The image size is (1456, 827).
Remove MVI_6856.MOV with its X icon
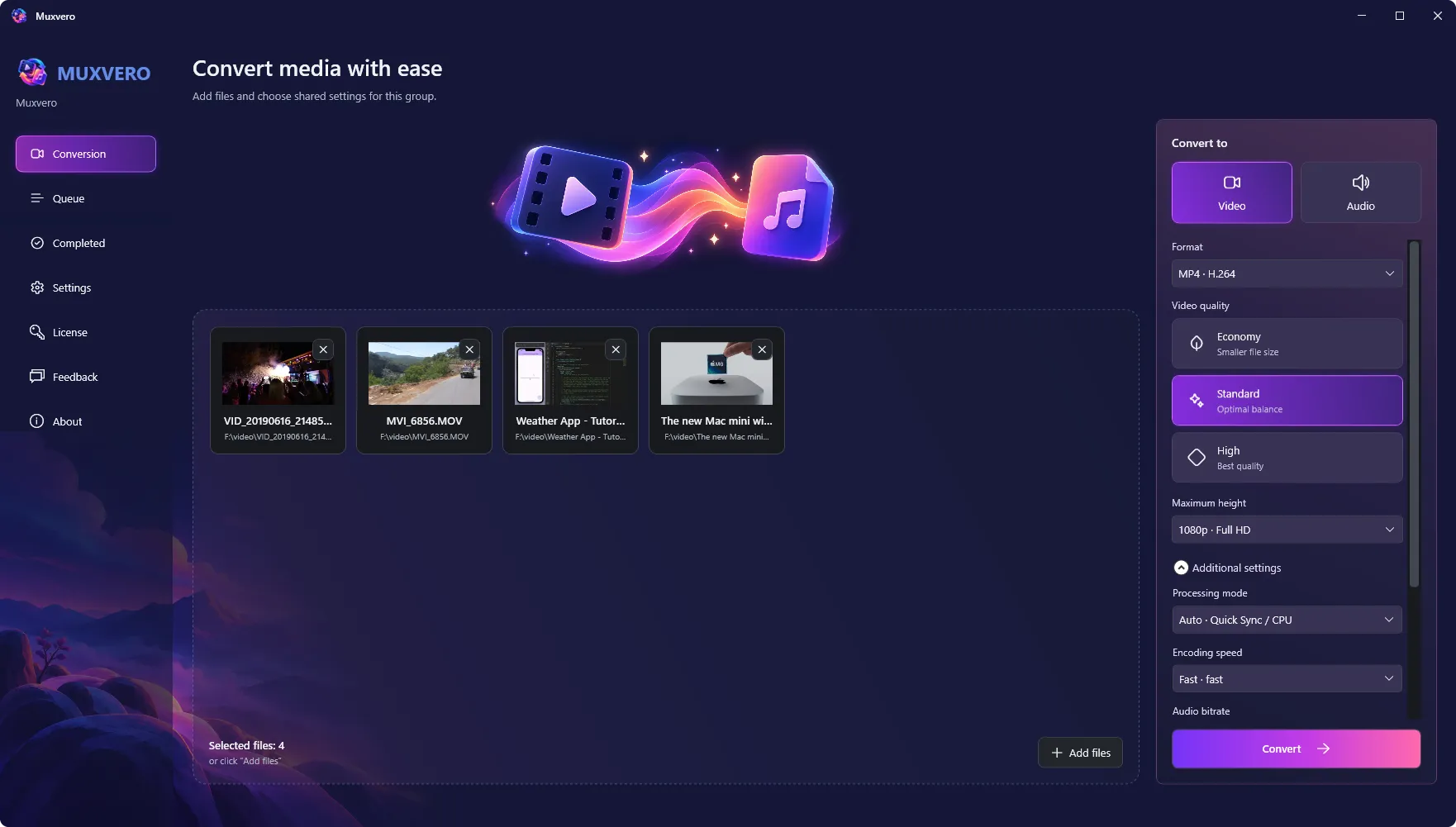tap(469, 349)
